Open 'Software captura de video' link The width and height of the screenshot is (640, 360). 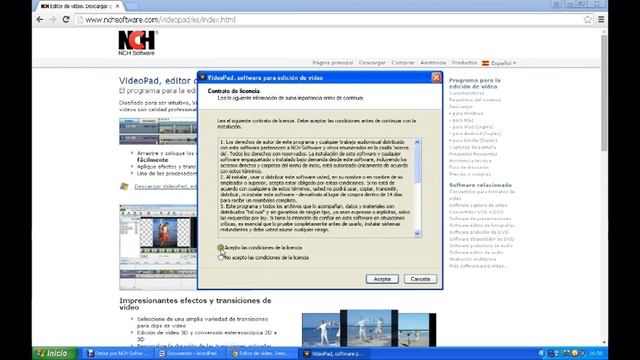[478, 205]
